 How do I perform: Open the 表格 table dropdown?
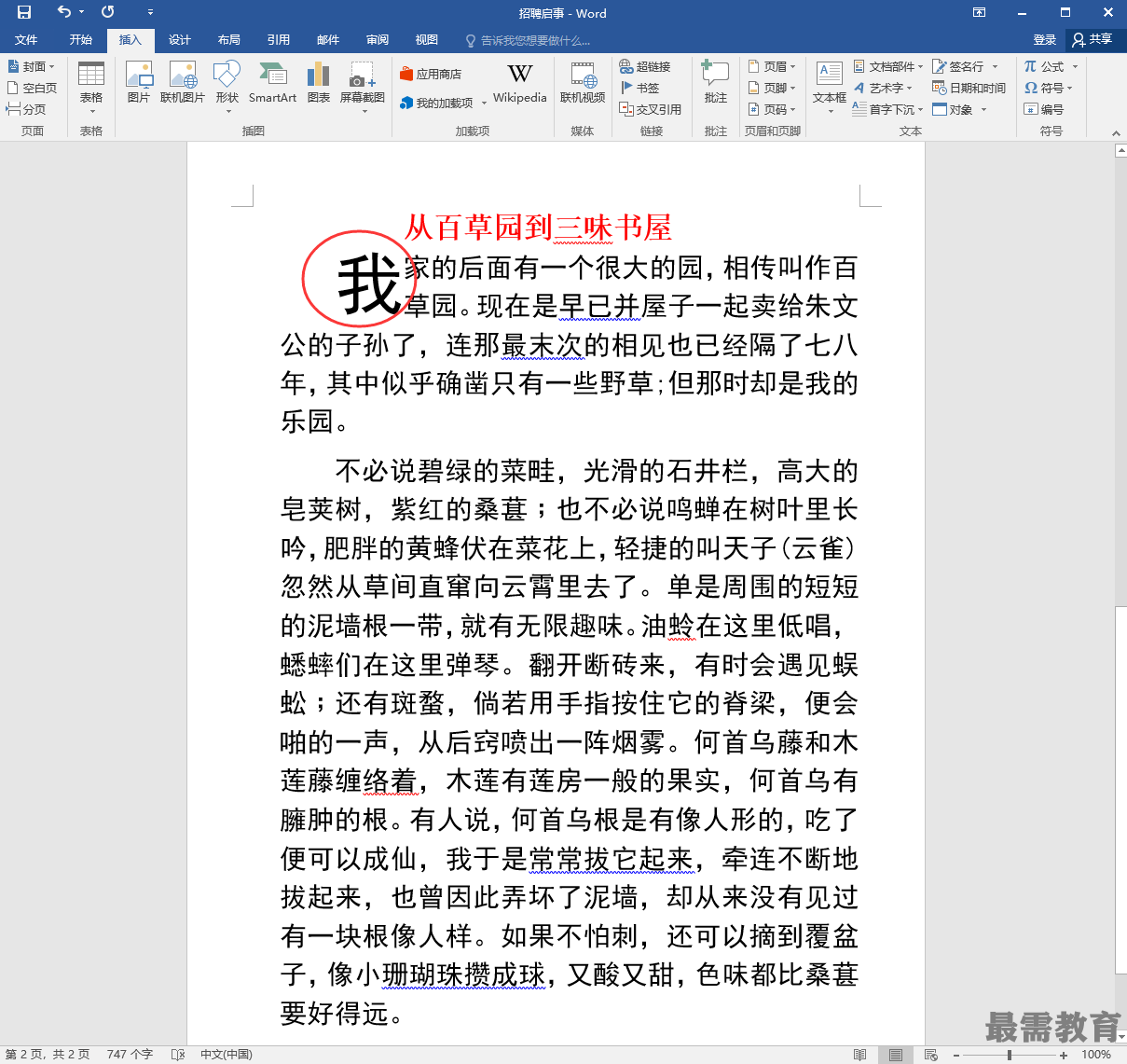click(x=91, y=88)
